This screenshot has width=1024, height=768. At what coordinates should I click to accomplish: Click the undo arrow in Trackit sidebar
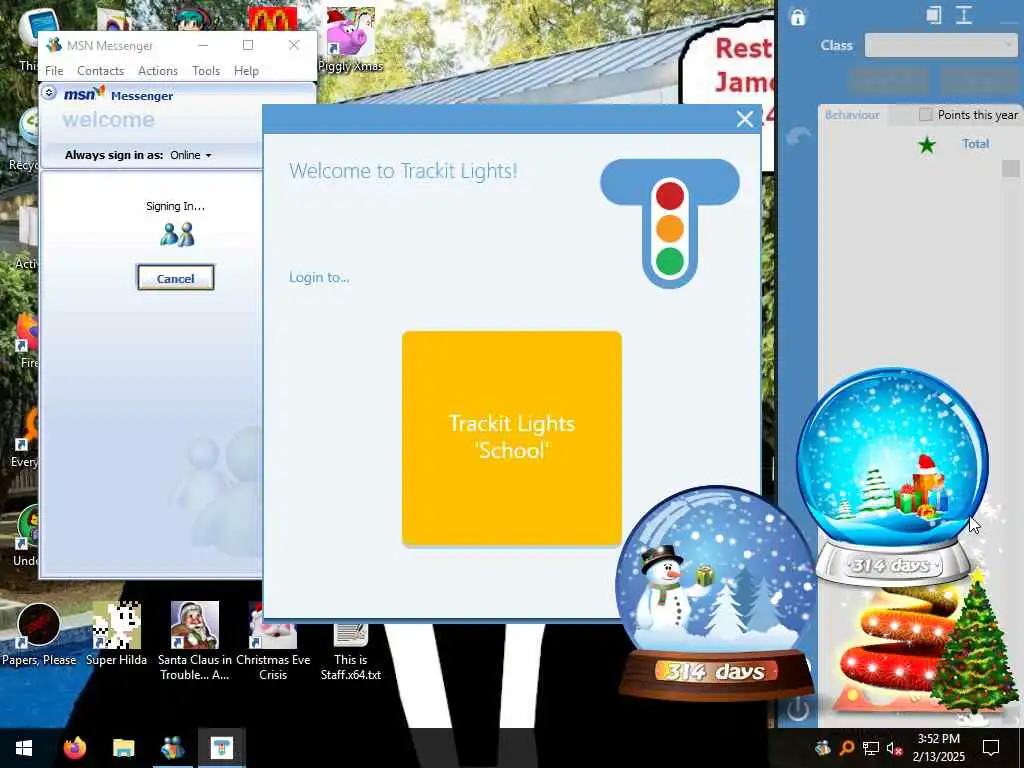click(798, 136)
